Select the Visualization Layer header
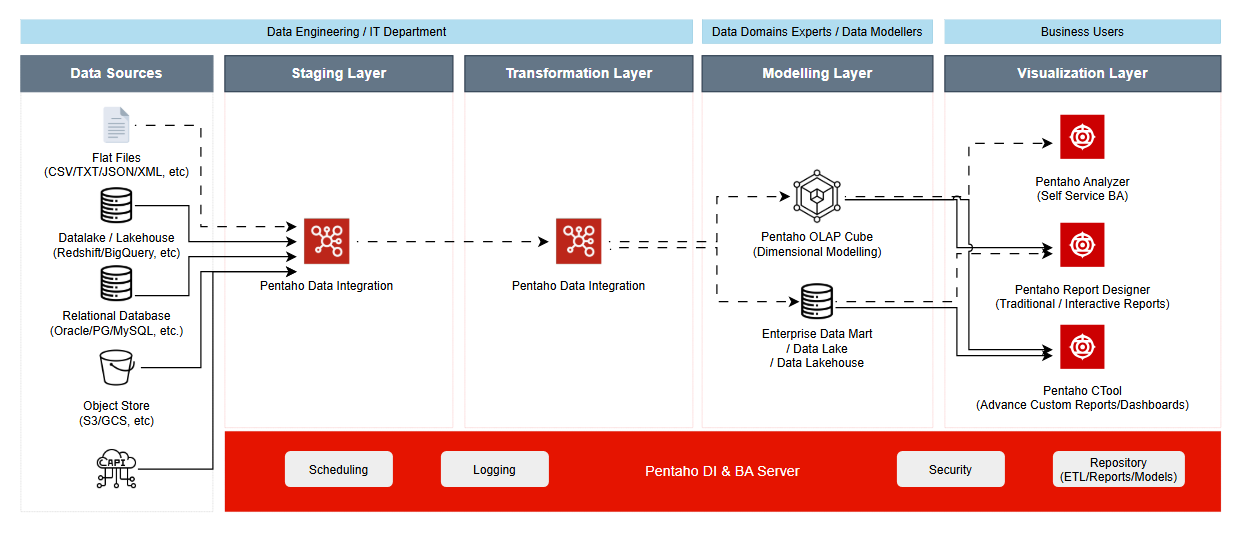The image size is (1242, 533). [1083, 73]
